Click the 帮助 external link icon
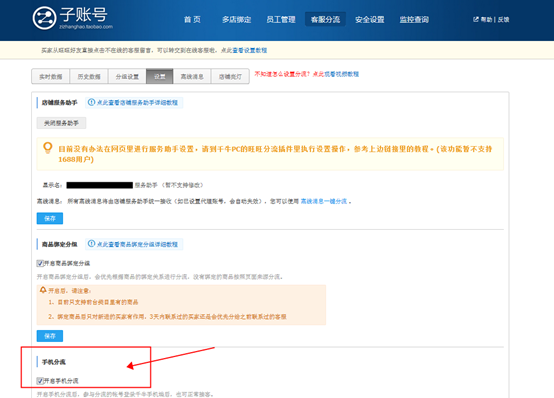This screenshot has height=398, width=554. [476, 19]
